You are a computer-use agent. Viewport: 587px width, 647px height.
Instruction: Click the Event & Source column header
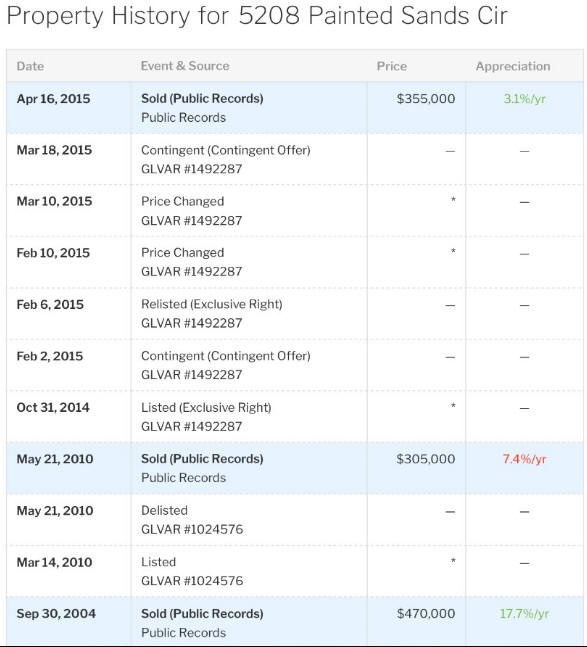coord(185,66)
